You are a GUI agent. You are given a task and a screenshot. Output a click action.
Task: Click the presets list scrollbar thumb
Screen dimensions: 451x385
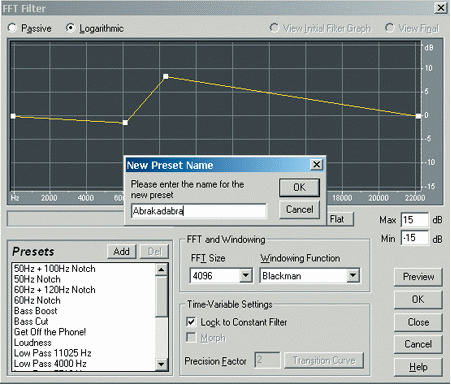click(162, 296)
